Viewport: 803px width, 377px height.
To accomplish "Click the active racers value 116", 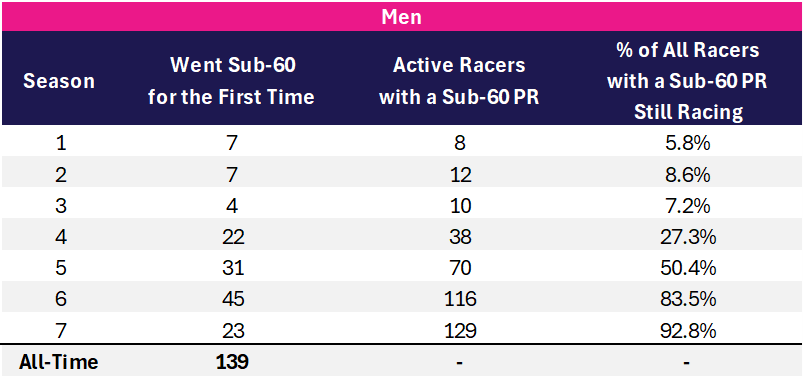I will point(459,300).
